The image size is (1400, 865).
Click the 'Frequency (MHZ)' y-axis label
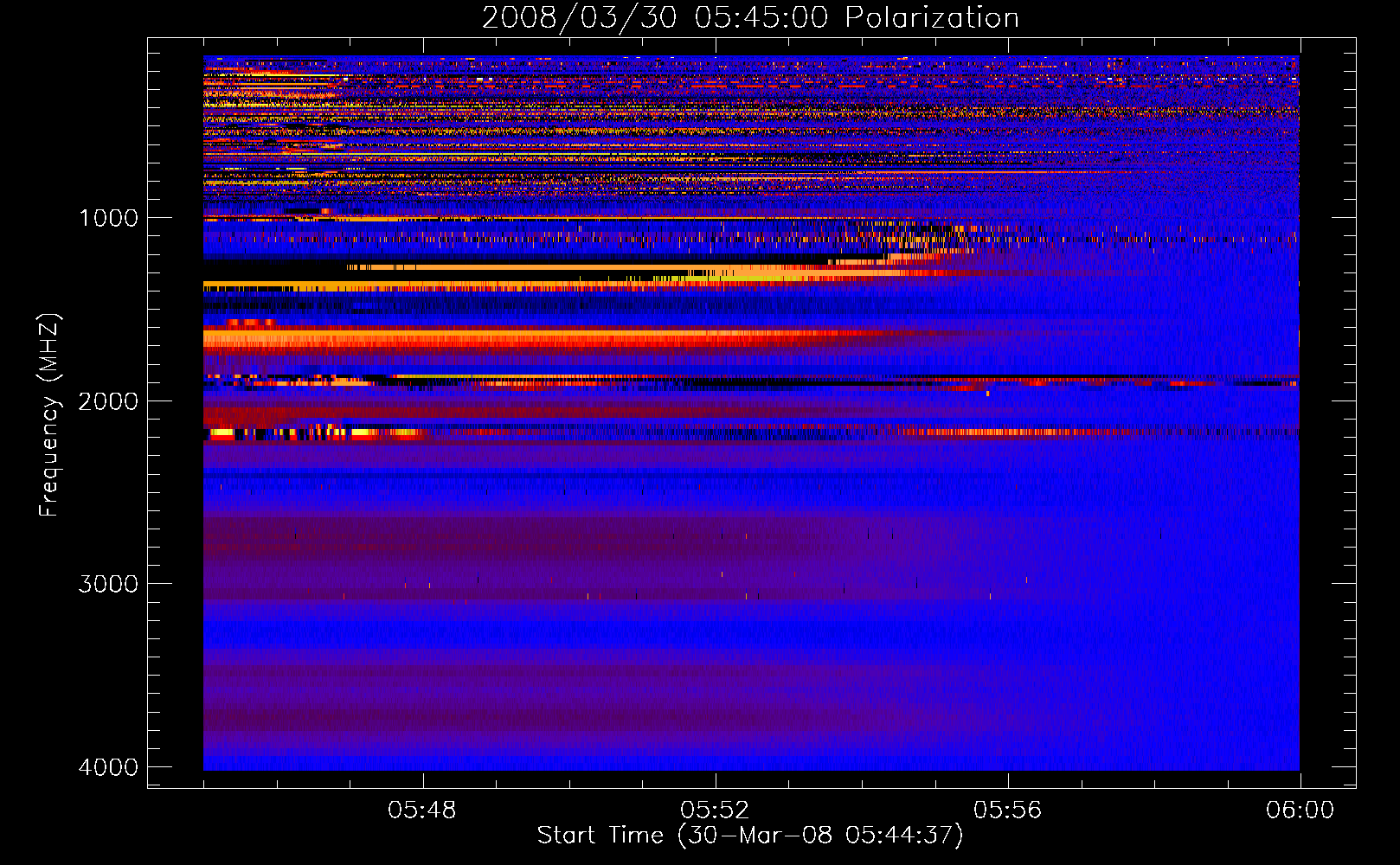49,415
